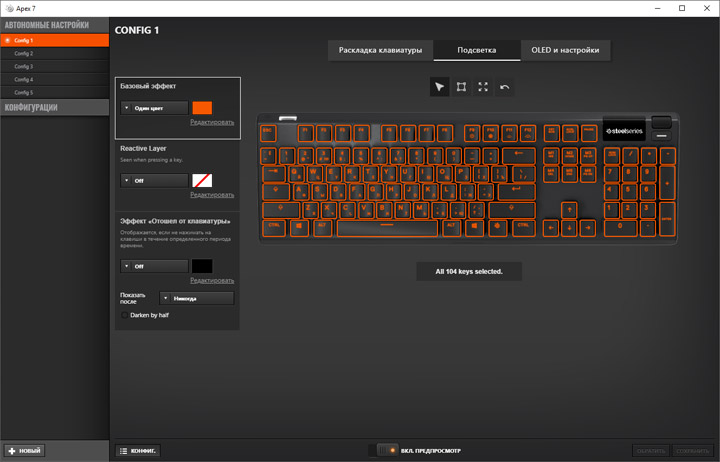Select Config 3 in sidebar
The width and height of the screenshot is (720, 462).
coord(55,67)
